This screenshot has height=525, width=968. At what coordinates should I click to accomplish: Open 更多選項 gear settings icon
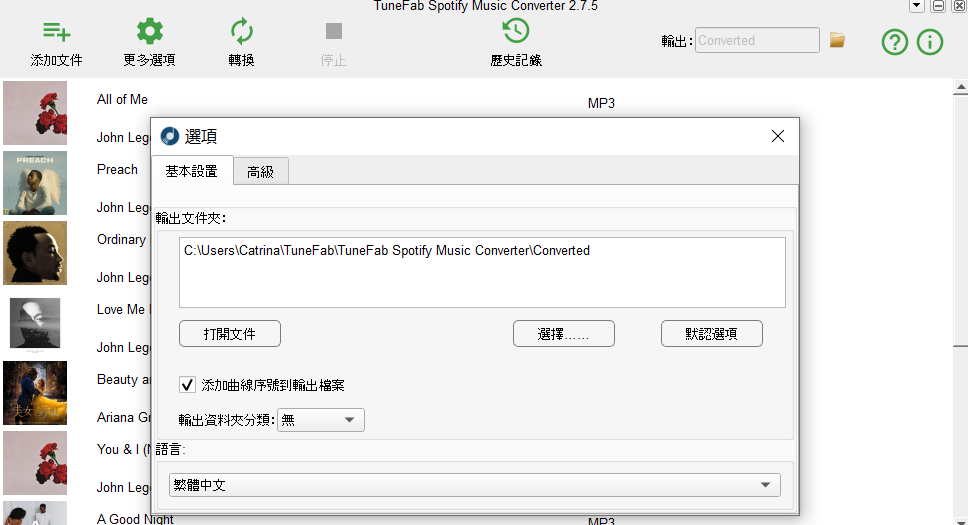149,32
